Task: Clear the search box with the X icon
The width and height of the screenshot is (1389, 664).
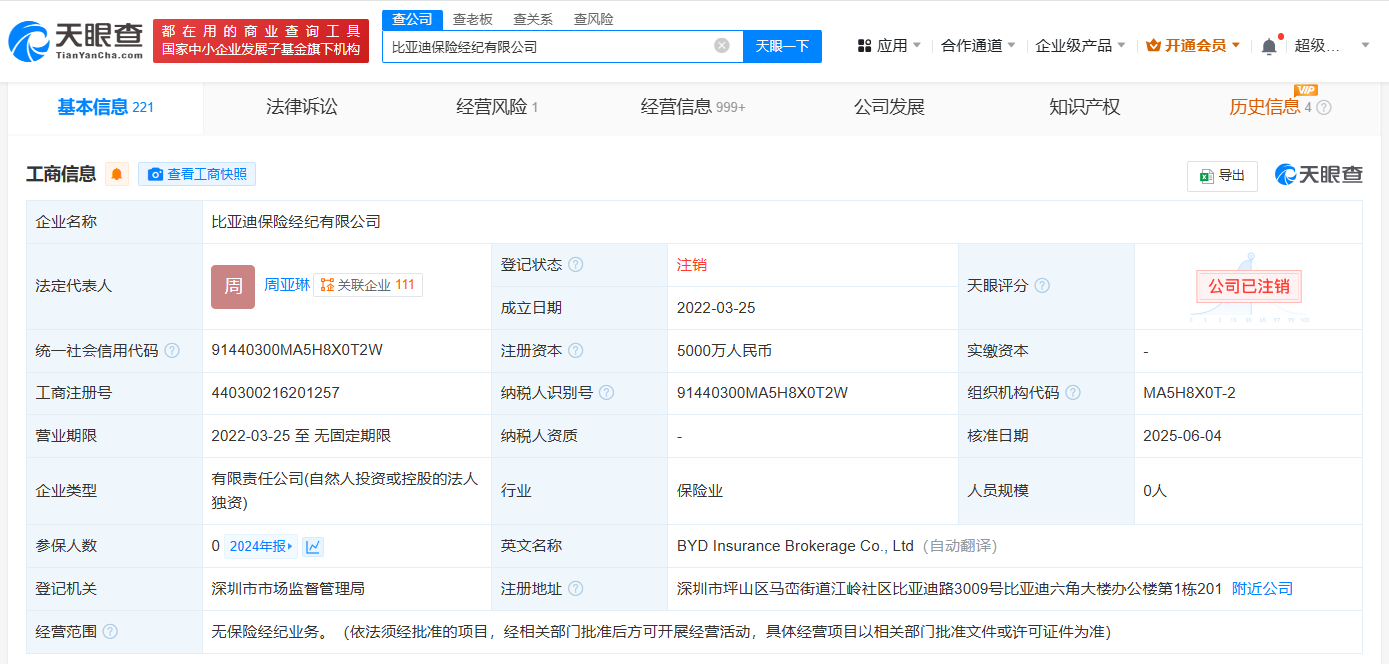Action: tap(722, 46)
